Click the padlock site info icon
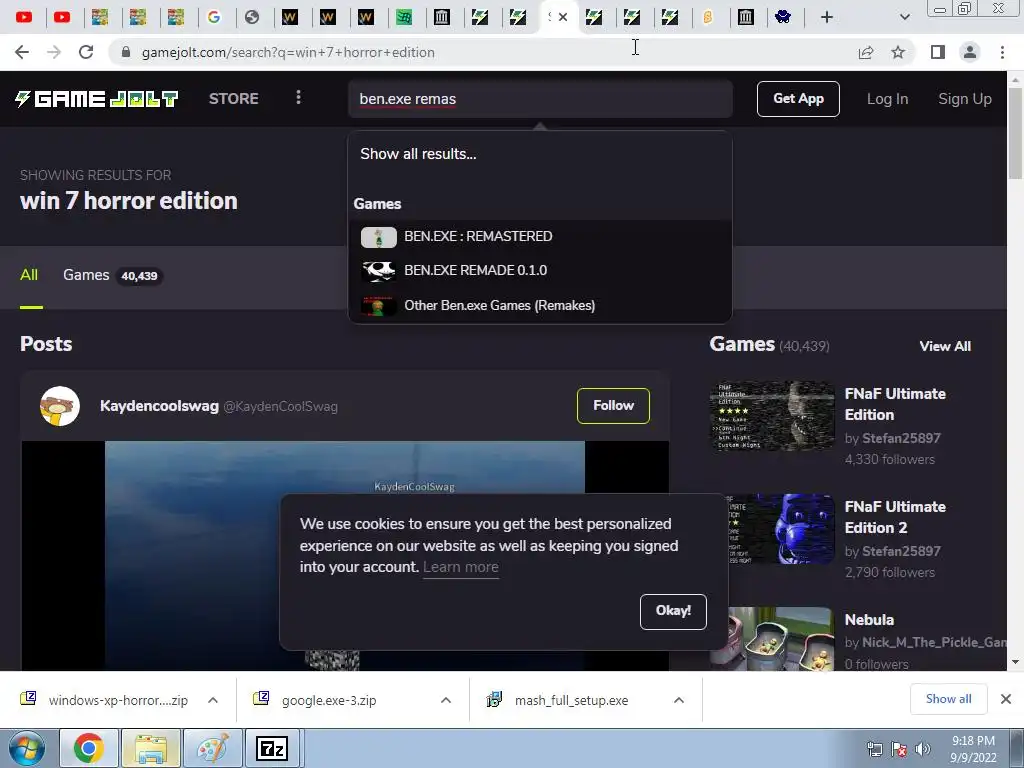 coord(126,52)
